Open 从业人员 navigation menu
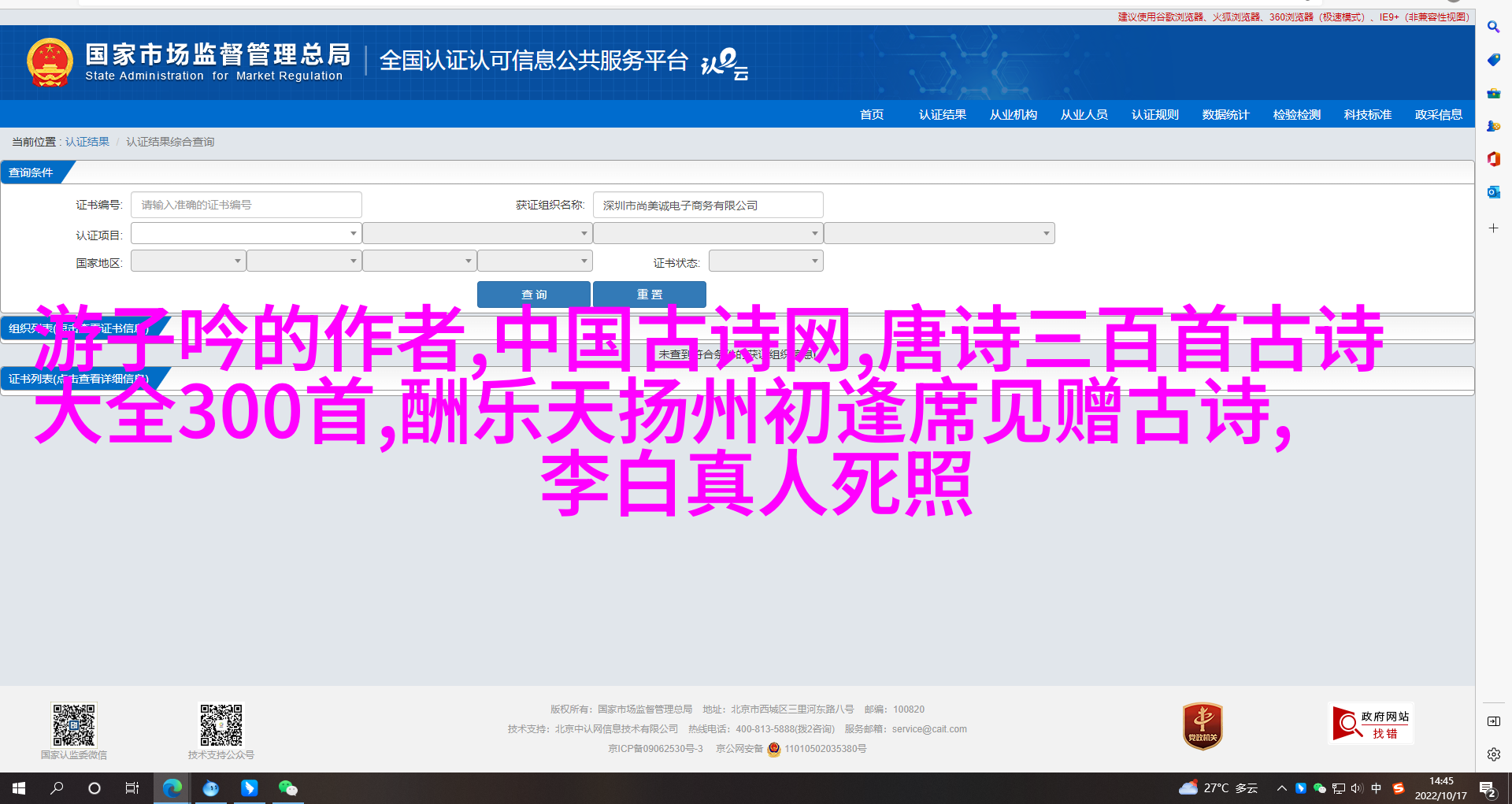 (x=1084, y=115)
